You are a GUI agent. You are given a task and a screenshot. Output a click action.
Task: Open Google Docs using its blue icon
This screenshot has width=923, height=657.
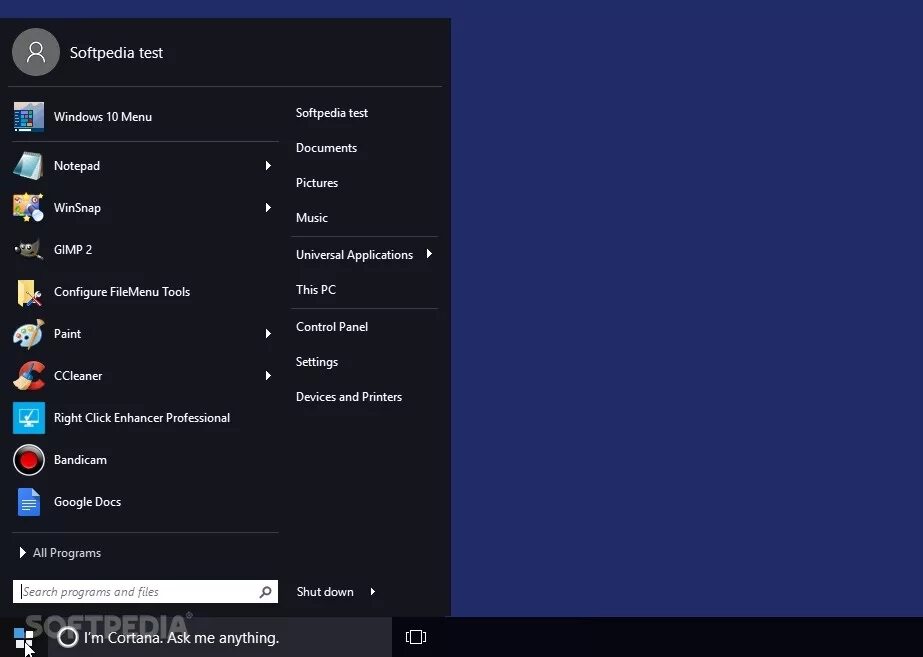[x=29, y=502]
